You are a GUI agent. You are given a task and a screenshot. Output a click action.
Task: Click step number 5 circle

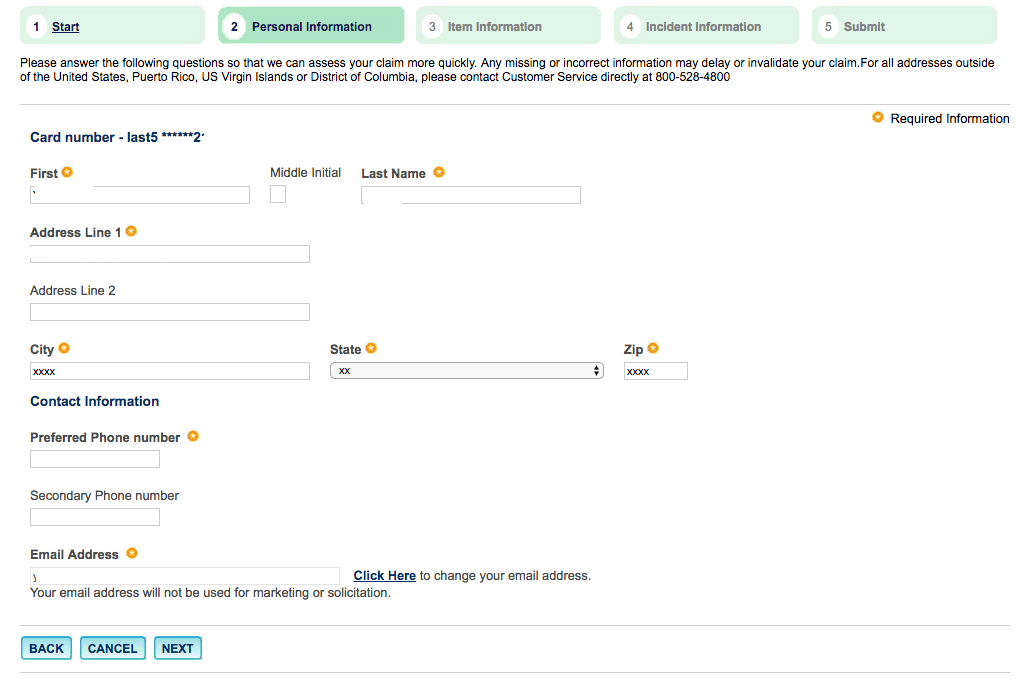pos(828,26)
